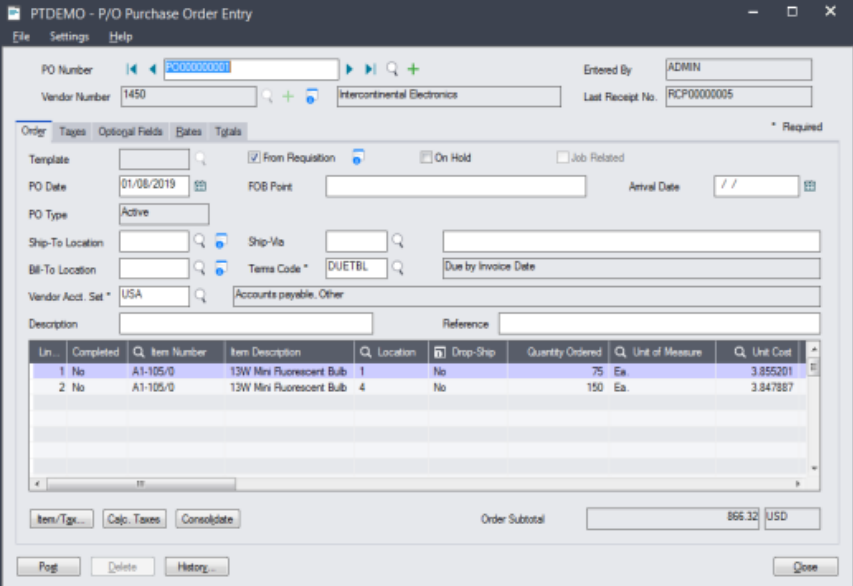
Task: Click the Reference input field
Action: point(659,323)
